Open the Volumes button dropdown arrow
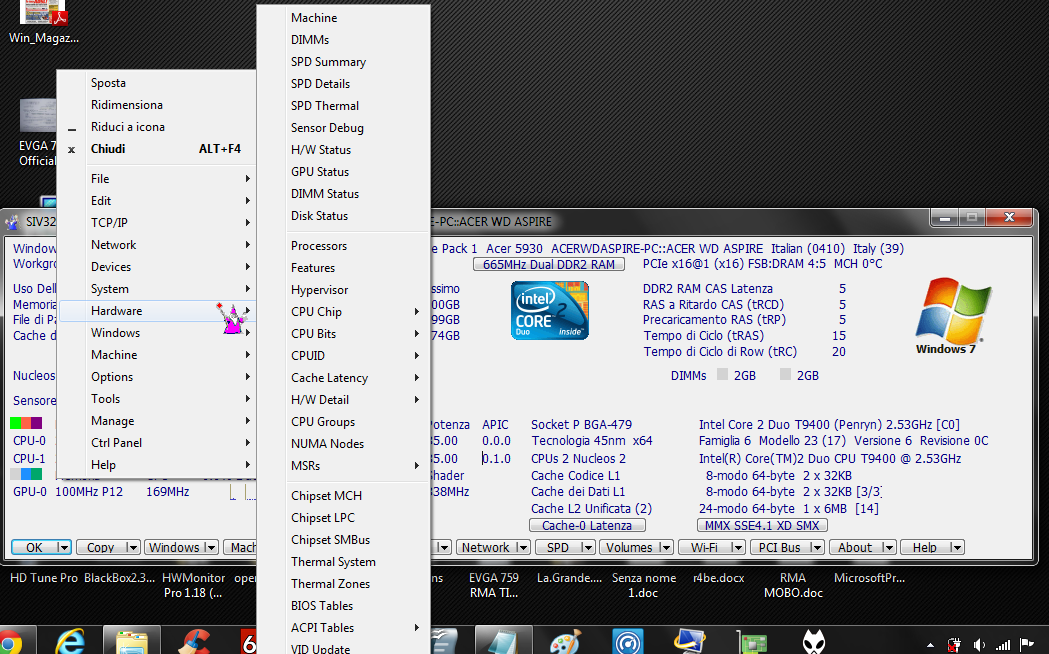Viewport: 1049px width, 654px height. (664, 548)
